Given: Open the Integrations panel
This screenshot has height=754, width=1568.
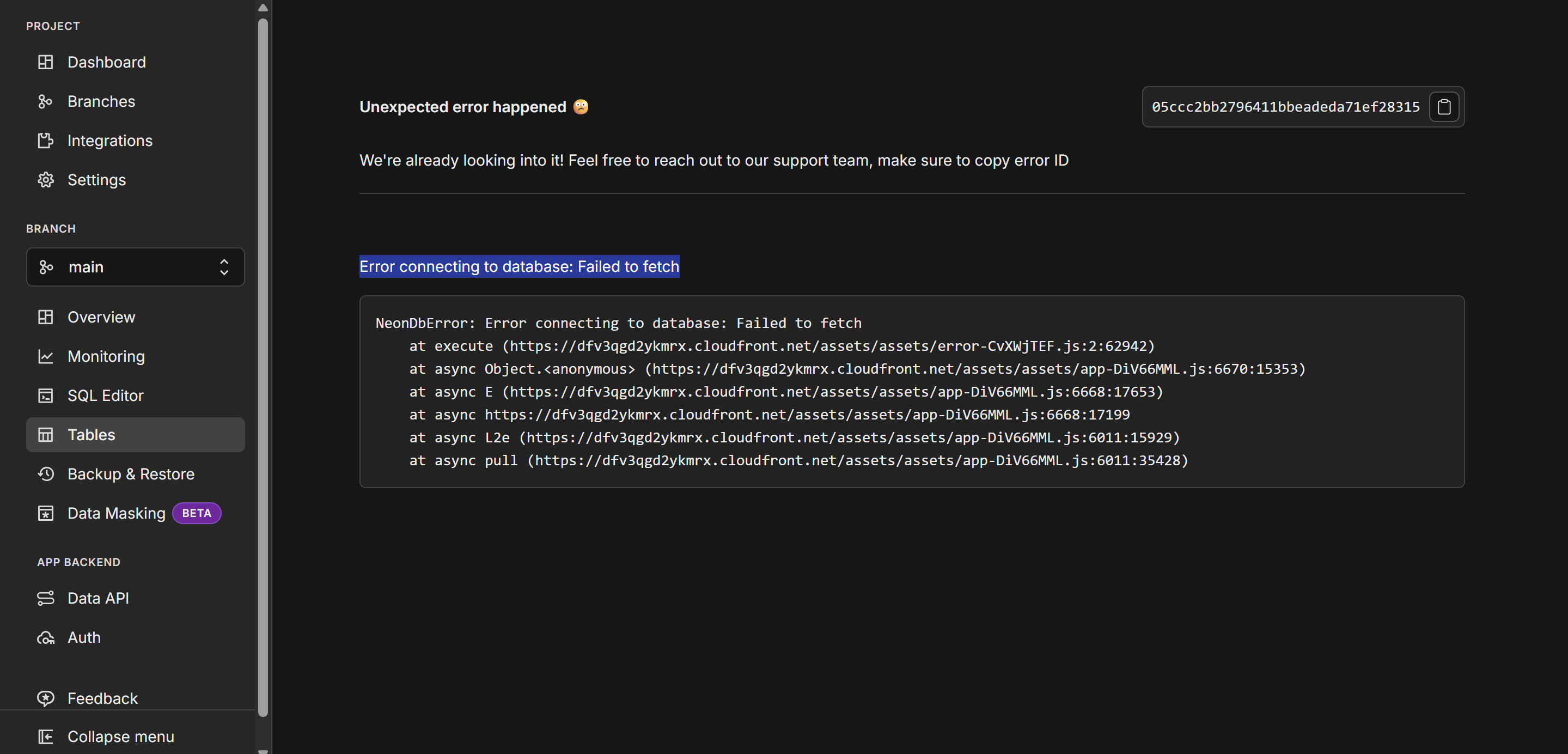Looking at the screenshot, I should 110,141.
